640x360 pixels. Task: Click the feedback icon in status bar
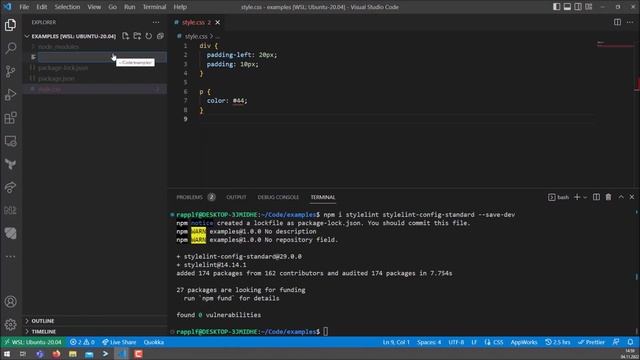616,342
